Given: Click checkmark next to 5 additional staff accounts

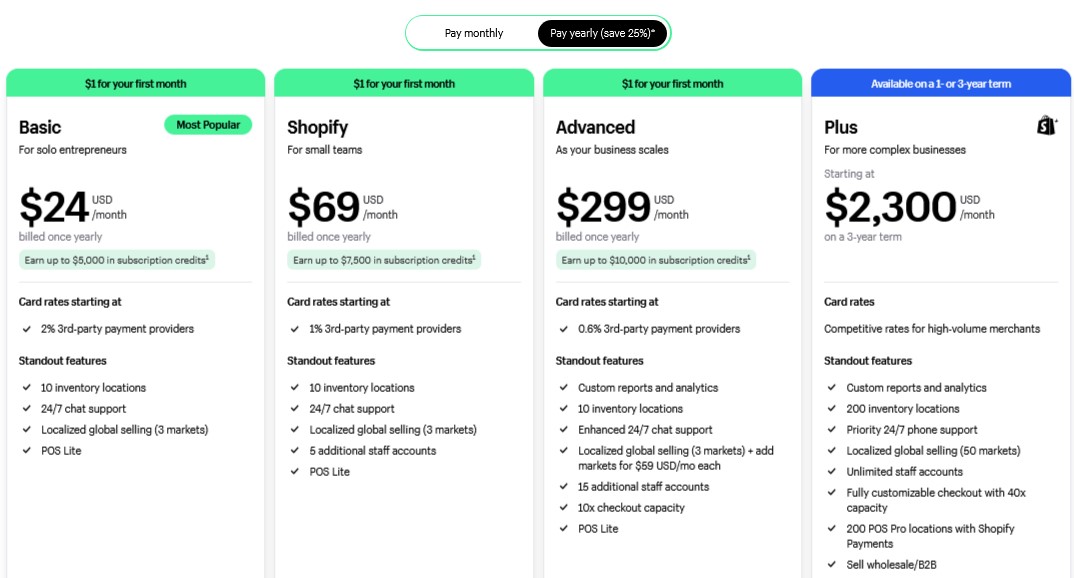Looking at the screenshot, I should click(x=295, y=451).
